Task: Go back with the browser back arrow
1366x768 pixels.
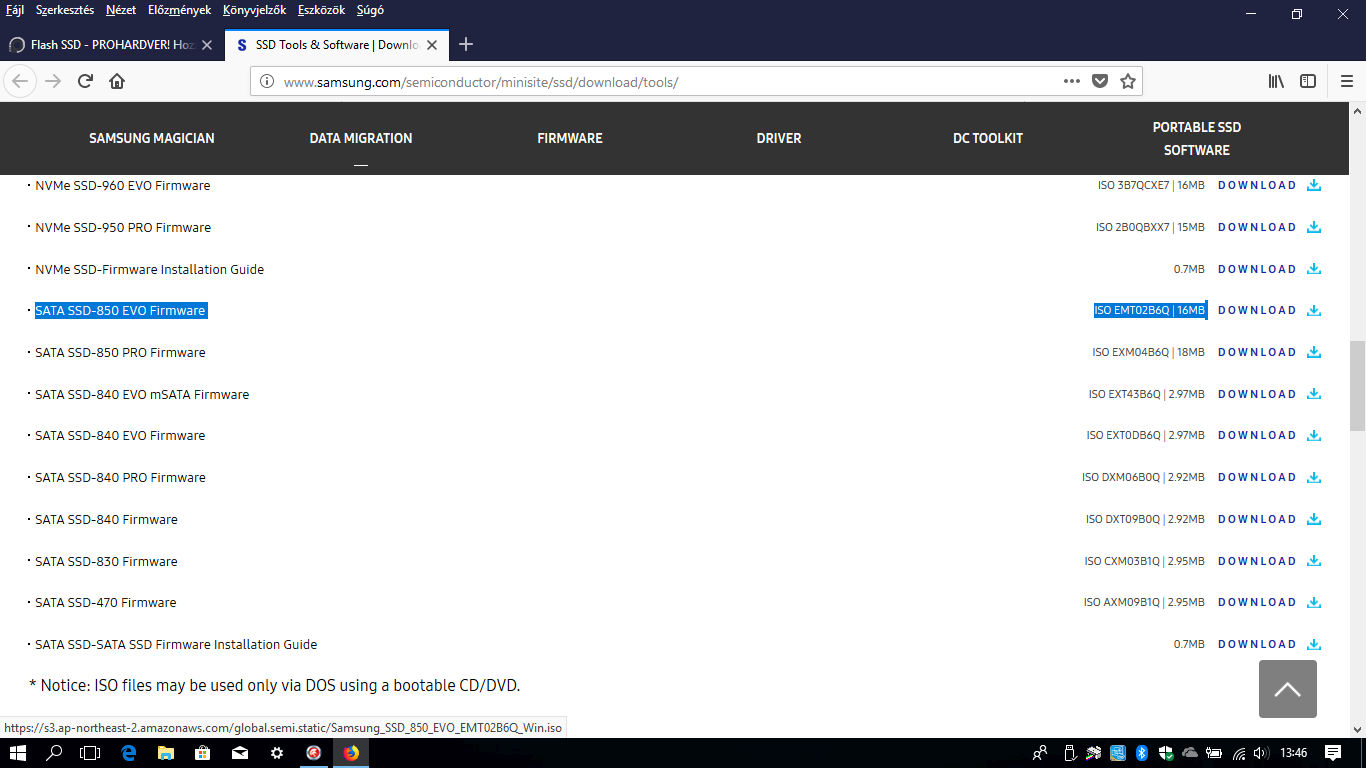Action: 20,81
